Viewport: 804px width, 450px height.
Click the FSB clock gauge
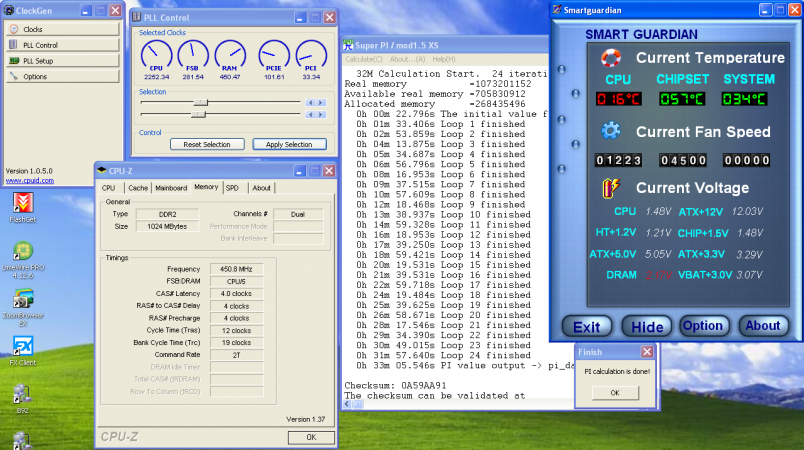[x=193, y=56]
